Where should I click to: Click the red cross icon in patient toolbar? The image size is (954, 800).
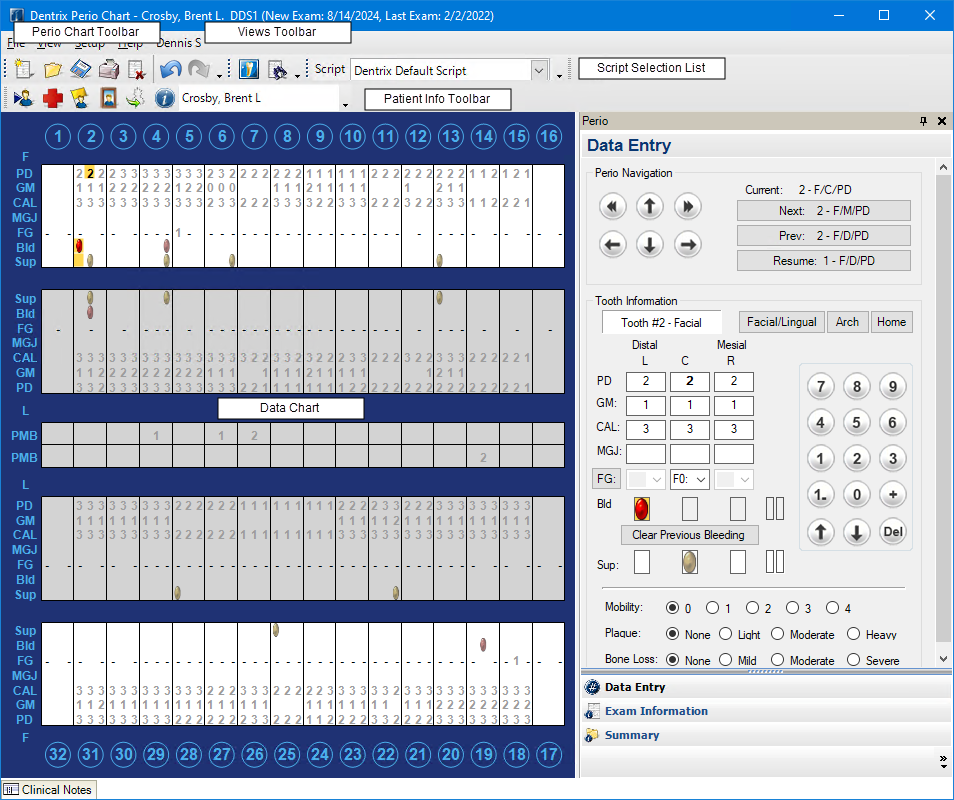click(52, 98)
